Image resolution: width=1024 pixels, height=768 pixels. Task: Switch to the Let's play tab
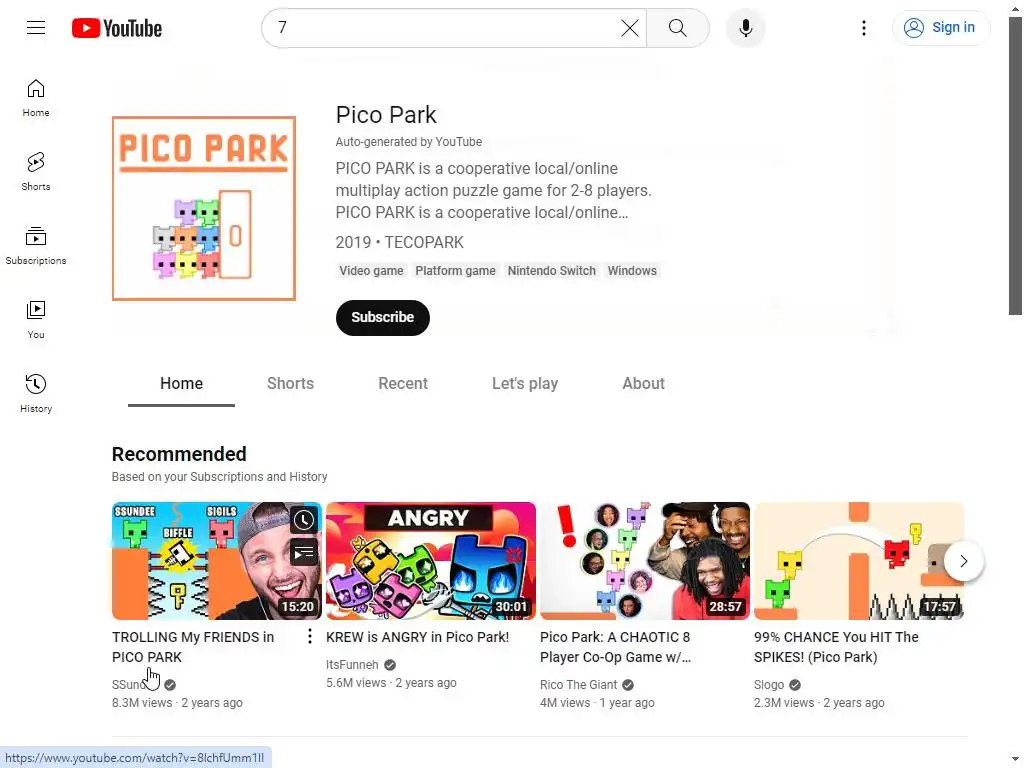524,383
